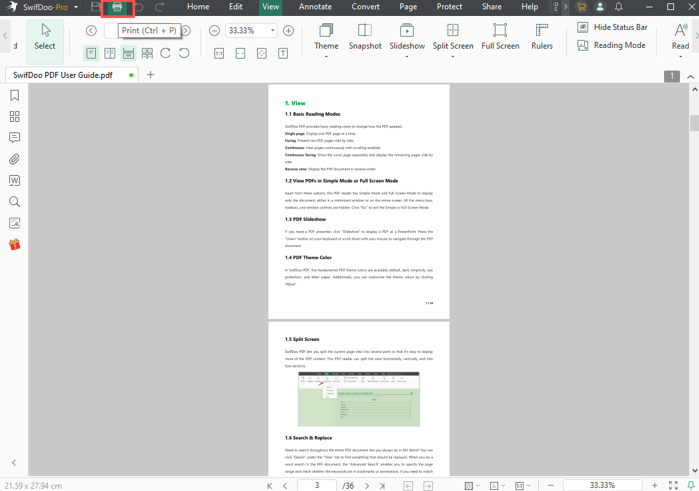Click page number field showing 3
This screenshot has height=491, width=699.
click(x=317, y=485)
